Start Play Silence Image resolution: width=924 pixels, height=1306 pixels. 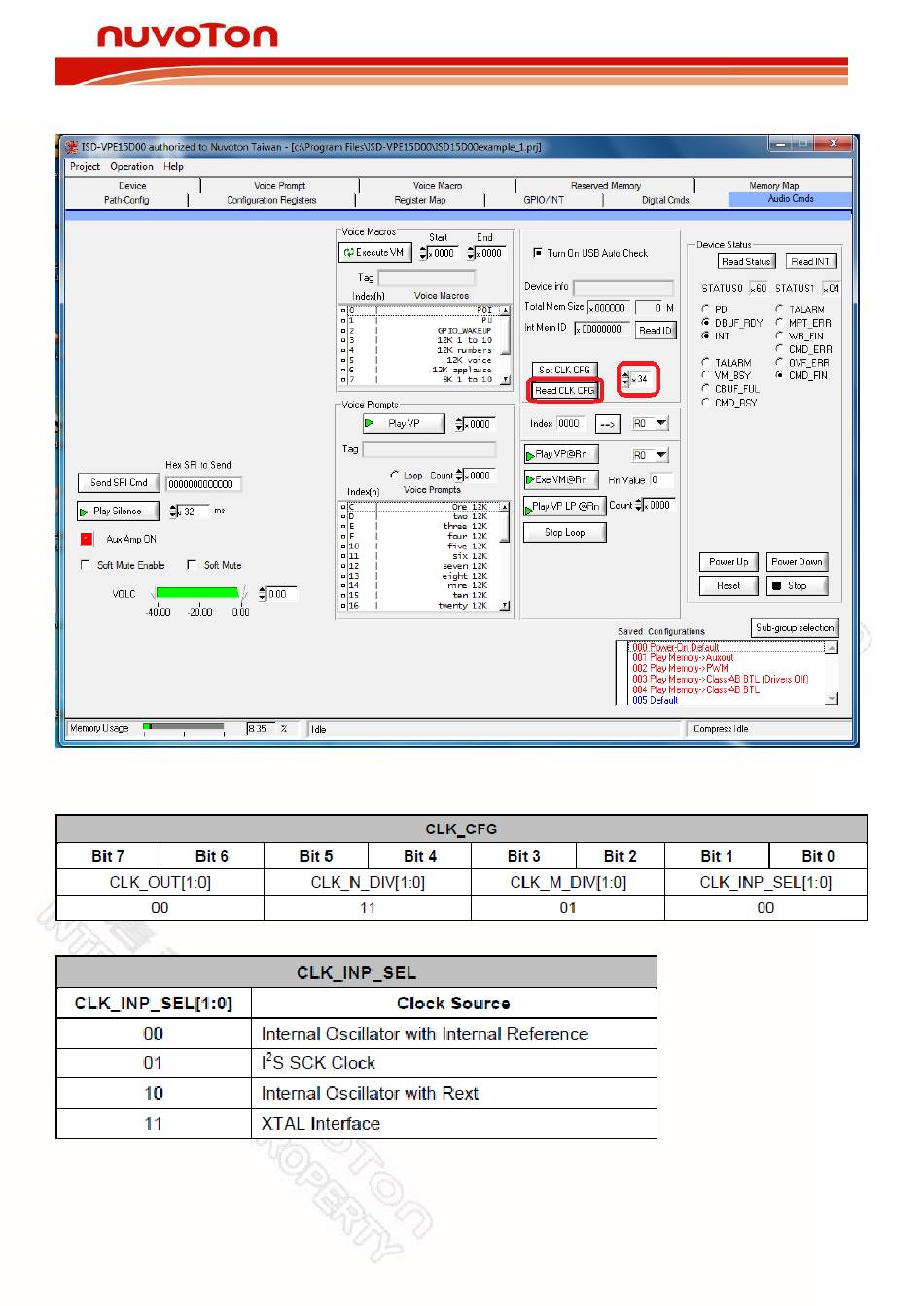[x=118, y=512]
